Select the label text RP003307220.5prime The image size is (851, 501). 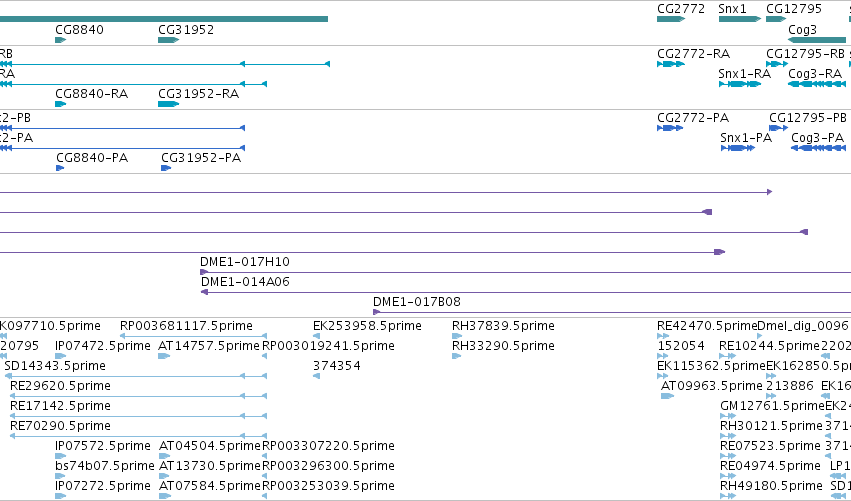click(328, 446)
